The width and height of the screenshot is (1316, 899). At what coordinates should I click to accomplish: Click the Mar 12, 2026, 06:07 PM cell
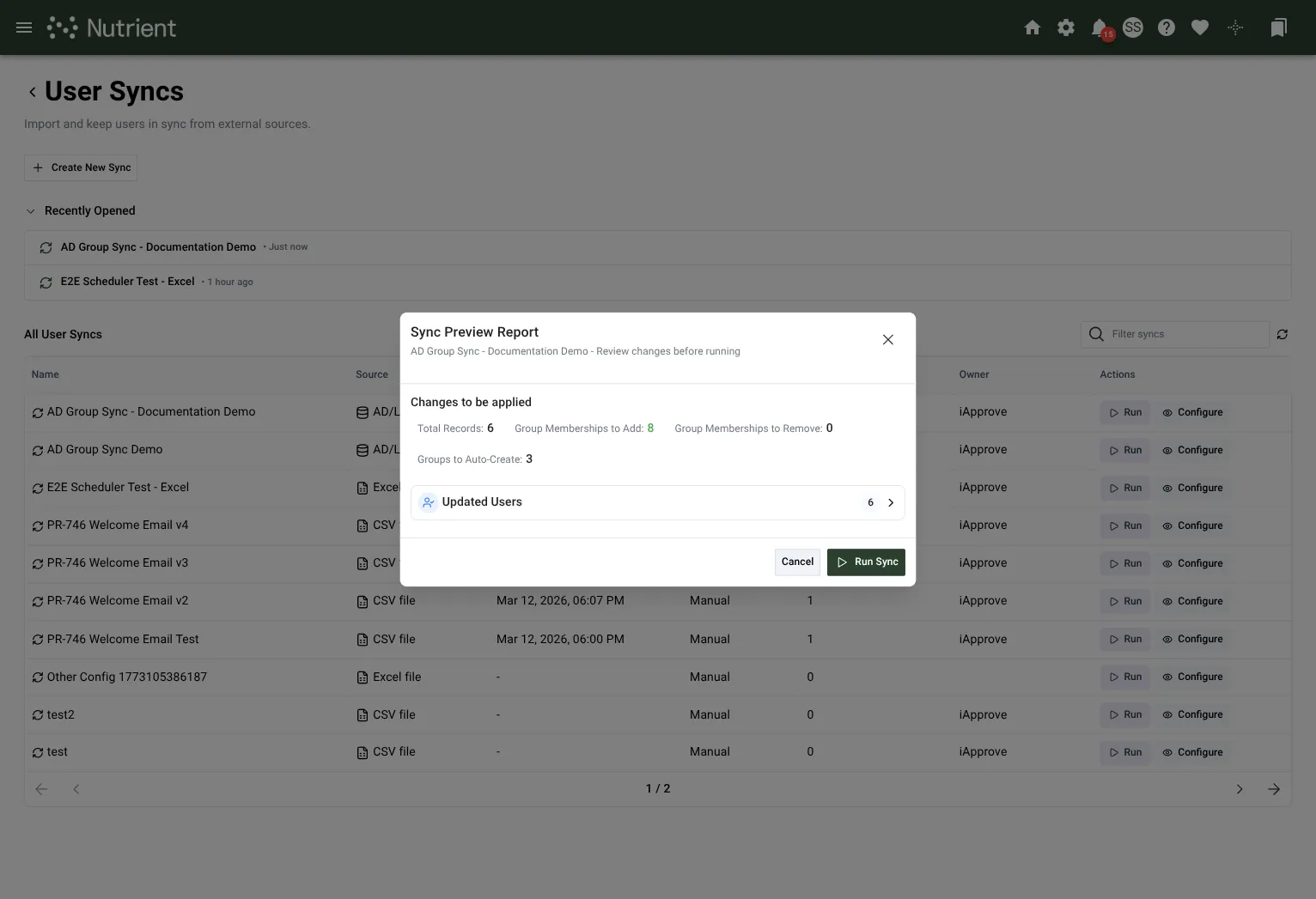560,601
